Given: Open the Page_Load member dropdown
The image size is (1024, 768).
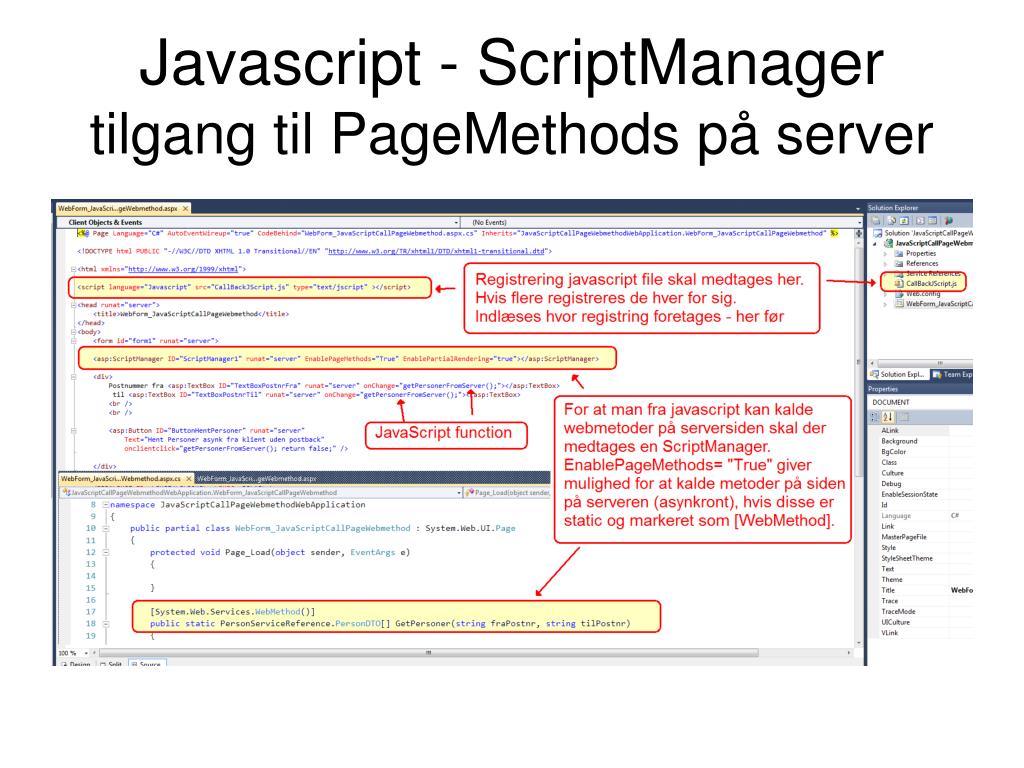Looking at the screenshot, I should pos(507,492).
